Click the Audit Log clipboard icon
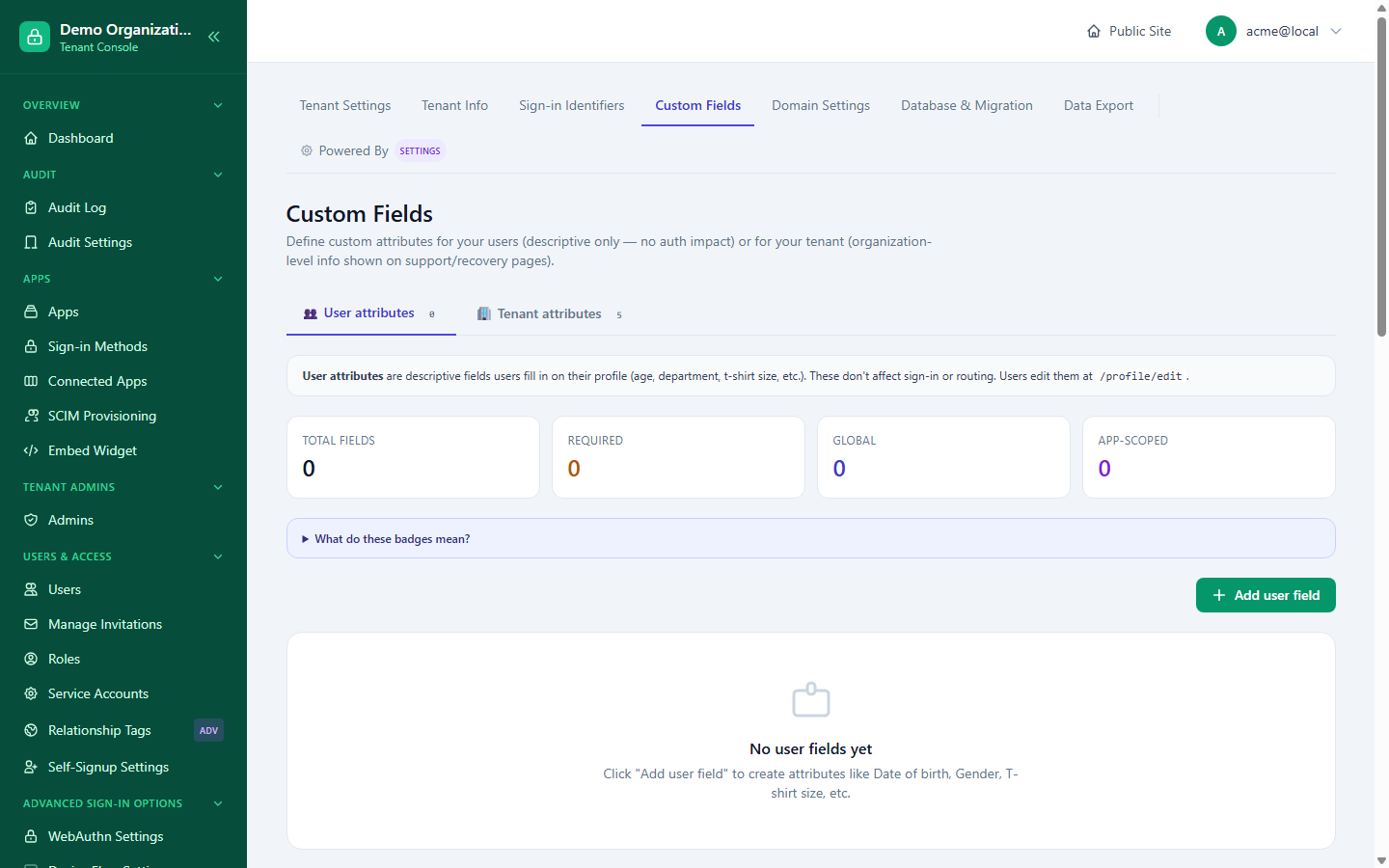 (x=31, y=207)
